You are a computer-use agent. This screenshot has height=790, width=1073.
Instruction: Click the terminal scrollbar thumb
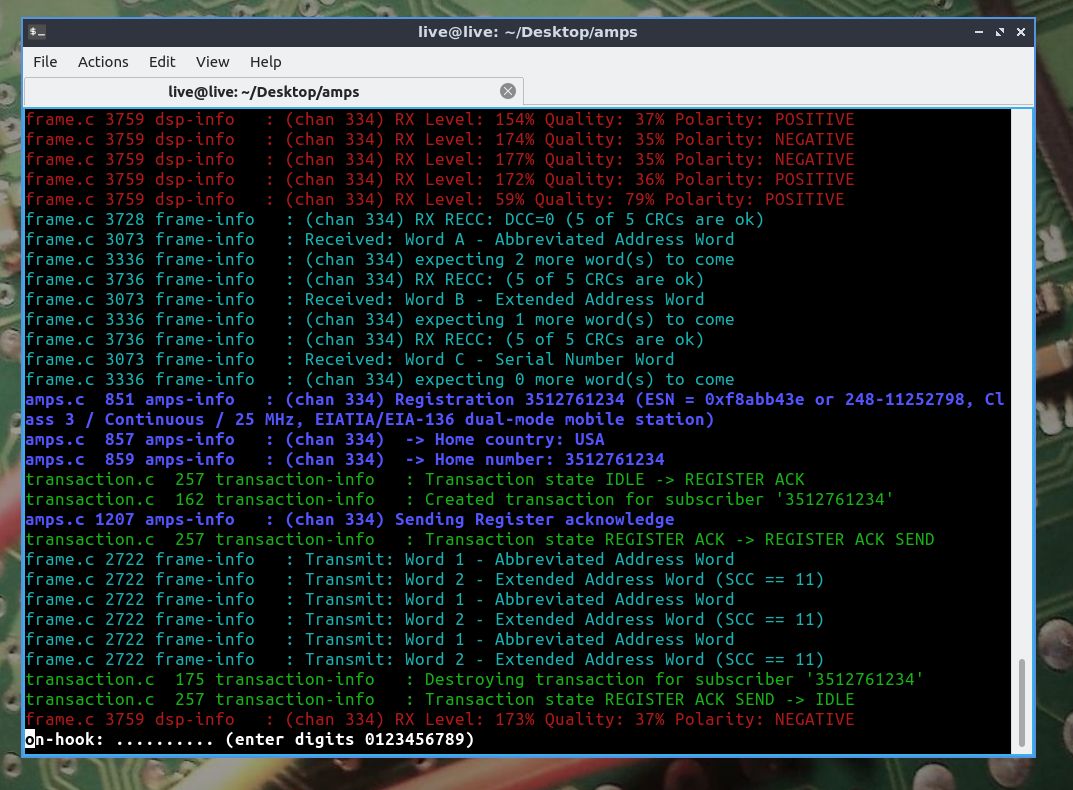[1022, 702]
